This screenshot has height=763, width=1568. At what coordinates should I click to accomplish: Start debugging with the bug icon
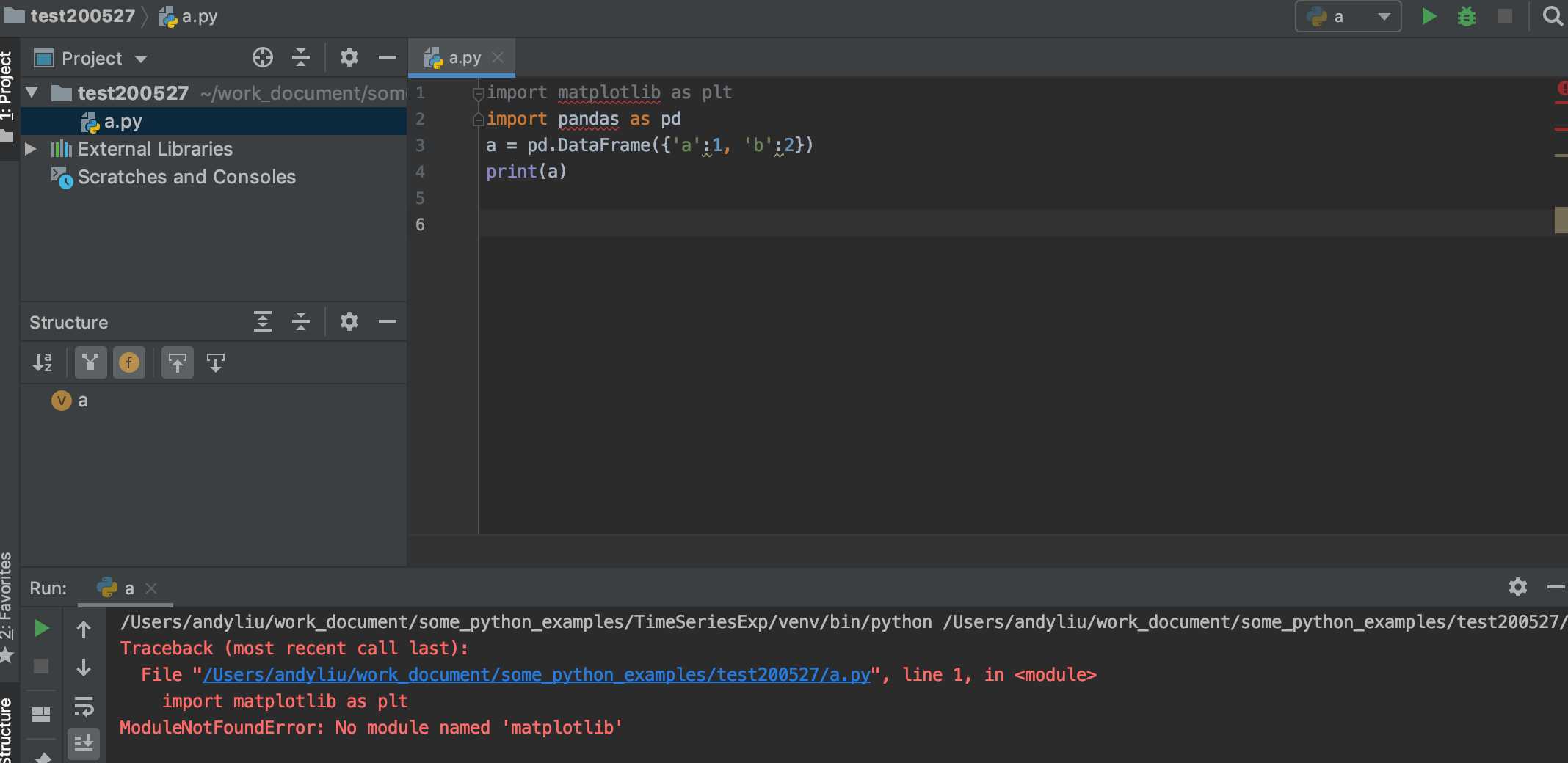pos(1466,16)
